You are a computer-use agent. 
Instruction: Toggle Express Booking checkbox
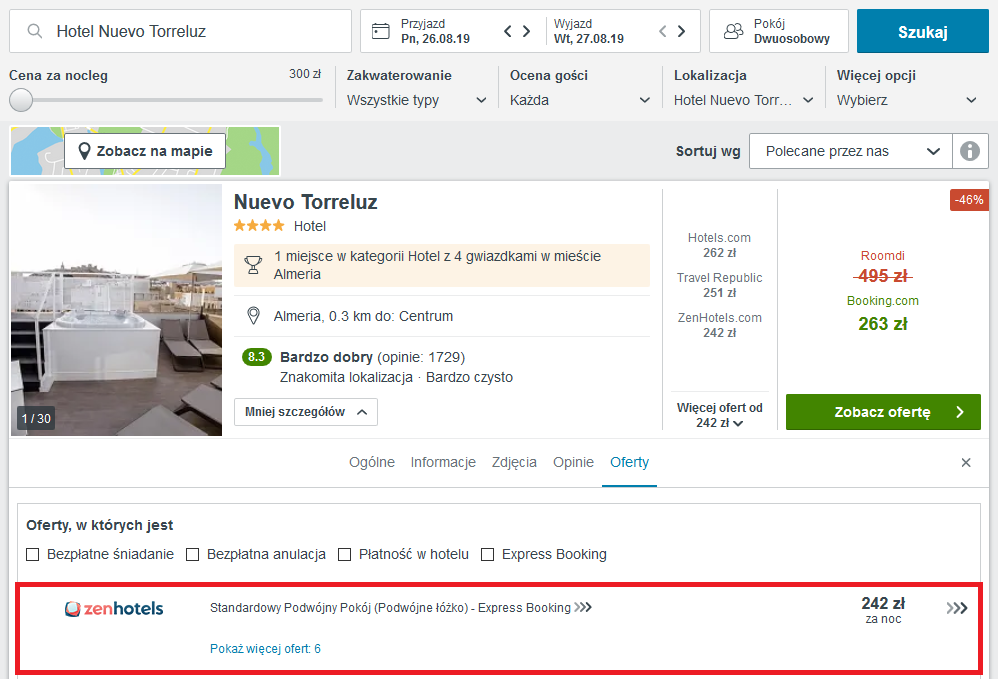(x=488, y=554)
